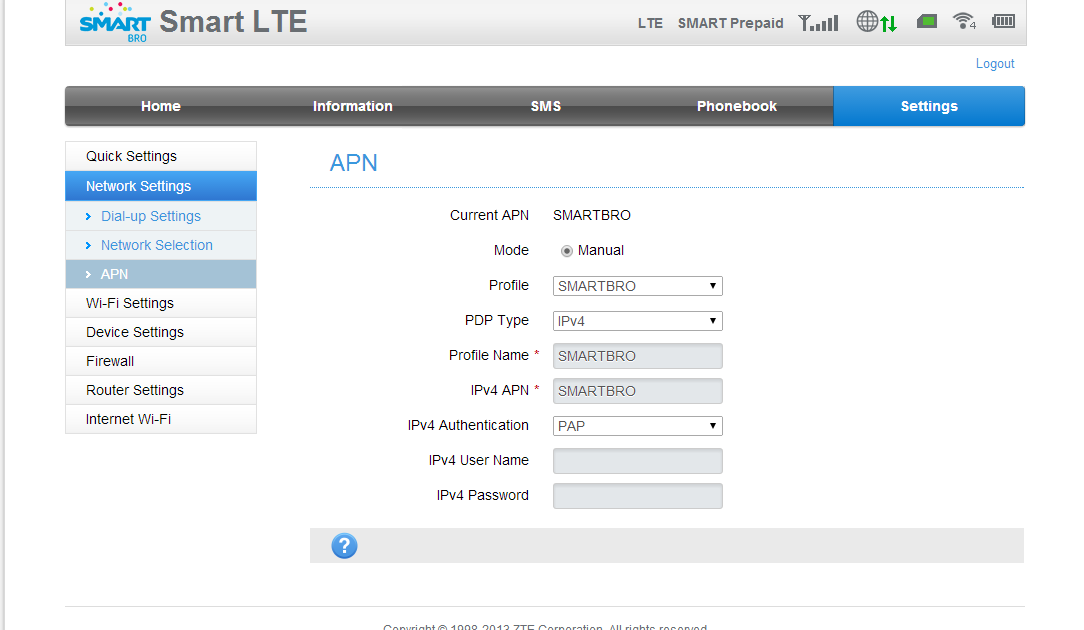This screenshot has width=1084, height=630.
Task: Open the SMS tab
Action: (x=545, y=106)
